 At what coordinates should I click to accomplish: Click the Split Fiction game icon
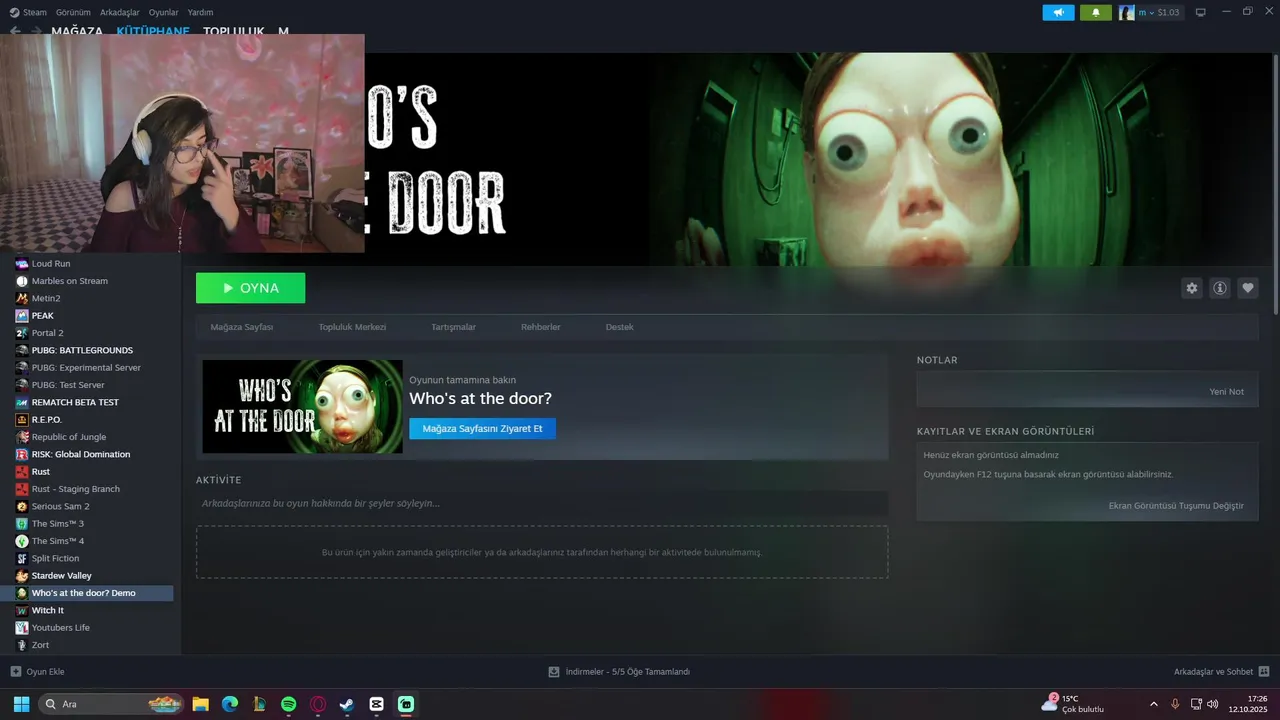(22, 558)
